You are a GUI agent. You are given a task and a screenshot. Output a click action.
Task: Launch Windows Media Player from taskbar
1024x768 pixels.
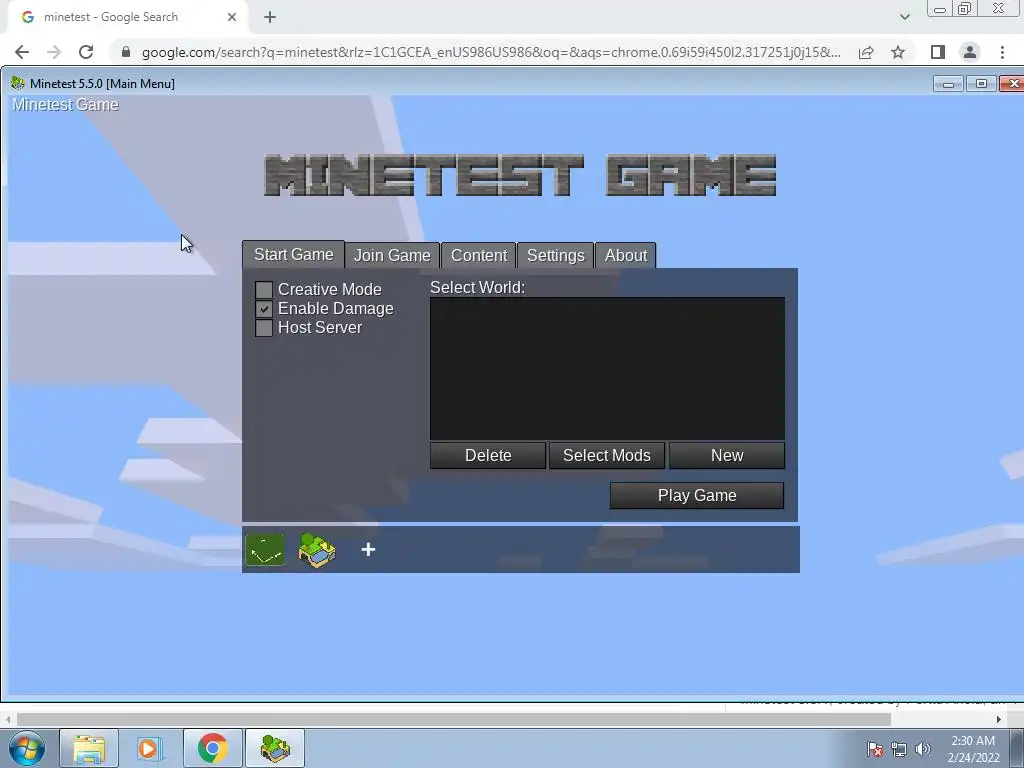(x=150, y=748)
